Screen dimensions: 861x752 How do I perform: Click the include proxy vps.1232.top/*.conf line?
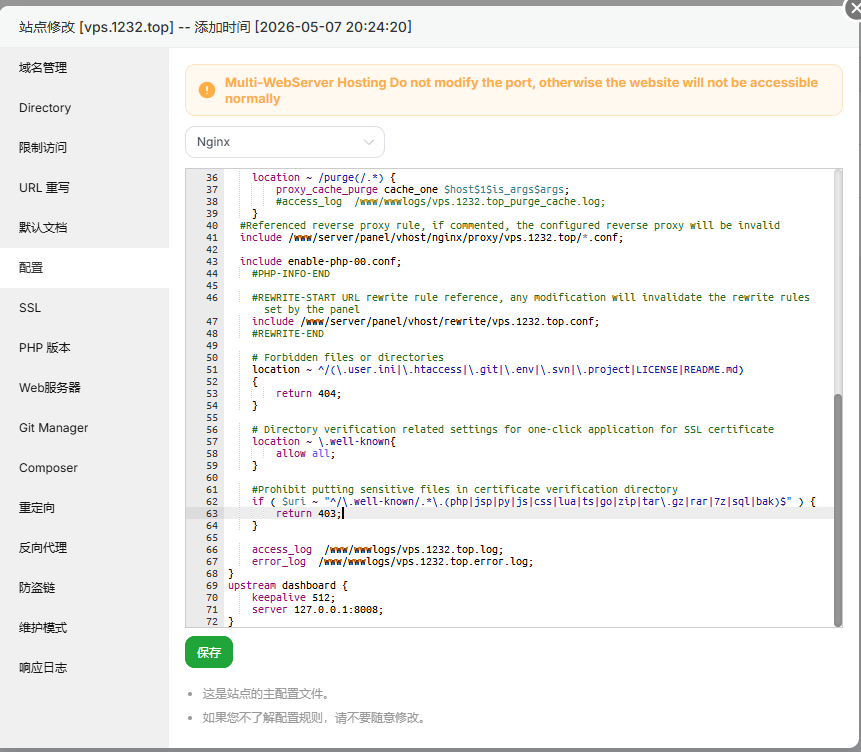click(432, 237)
